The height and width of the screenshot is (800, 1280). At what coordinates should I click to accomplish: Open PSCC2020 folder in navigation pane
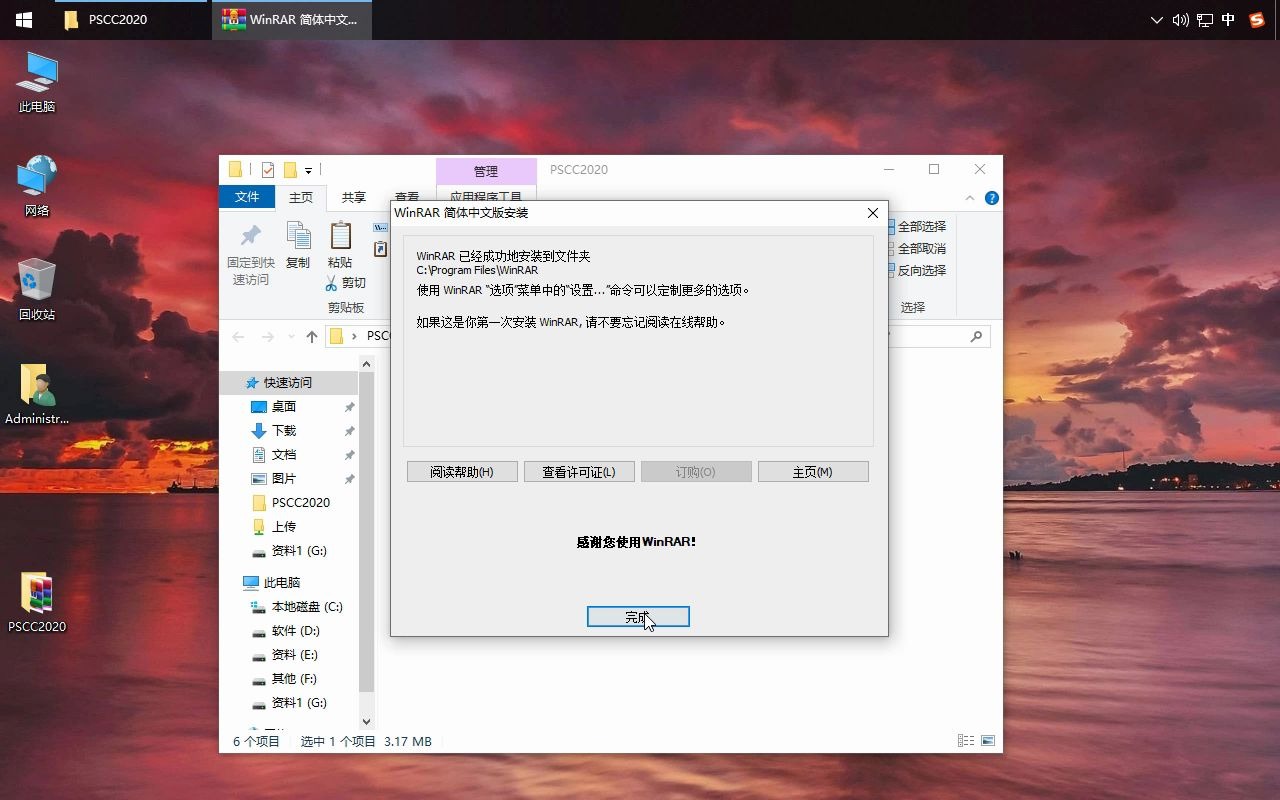[300, 502]
